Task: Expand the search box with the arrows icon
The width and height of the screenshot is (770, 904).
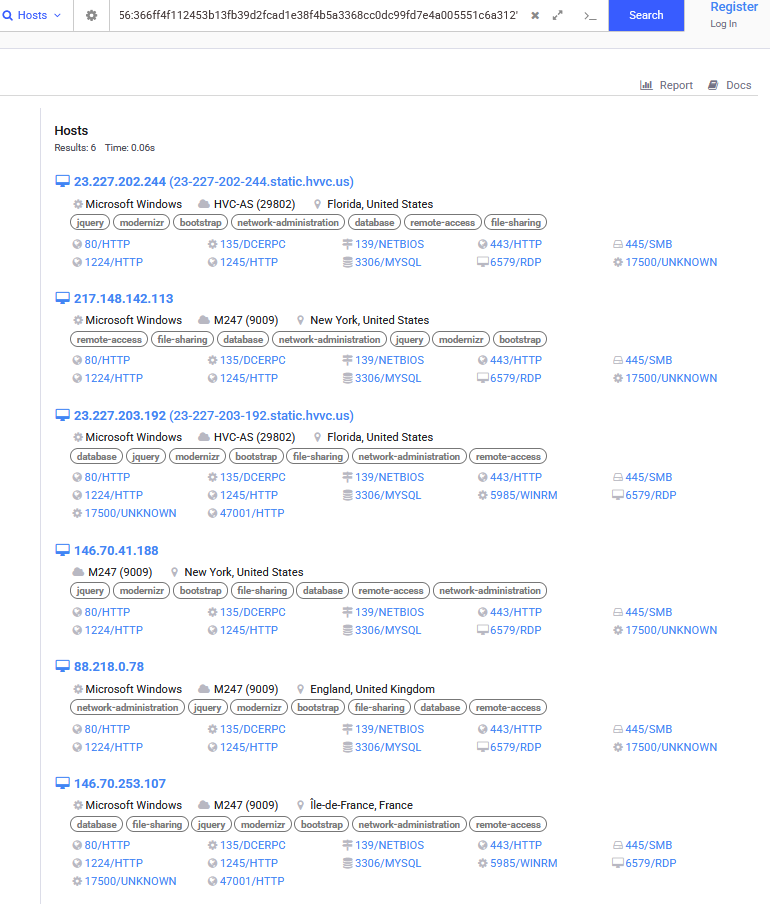Action: pyautogui.click(x=558, y=16)
